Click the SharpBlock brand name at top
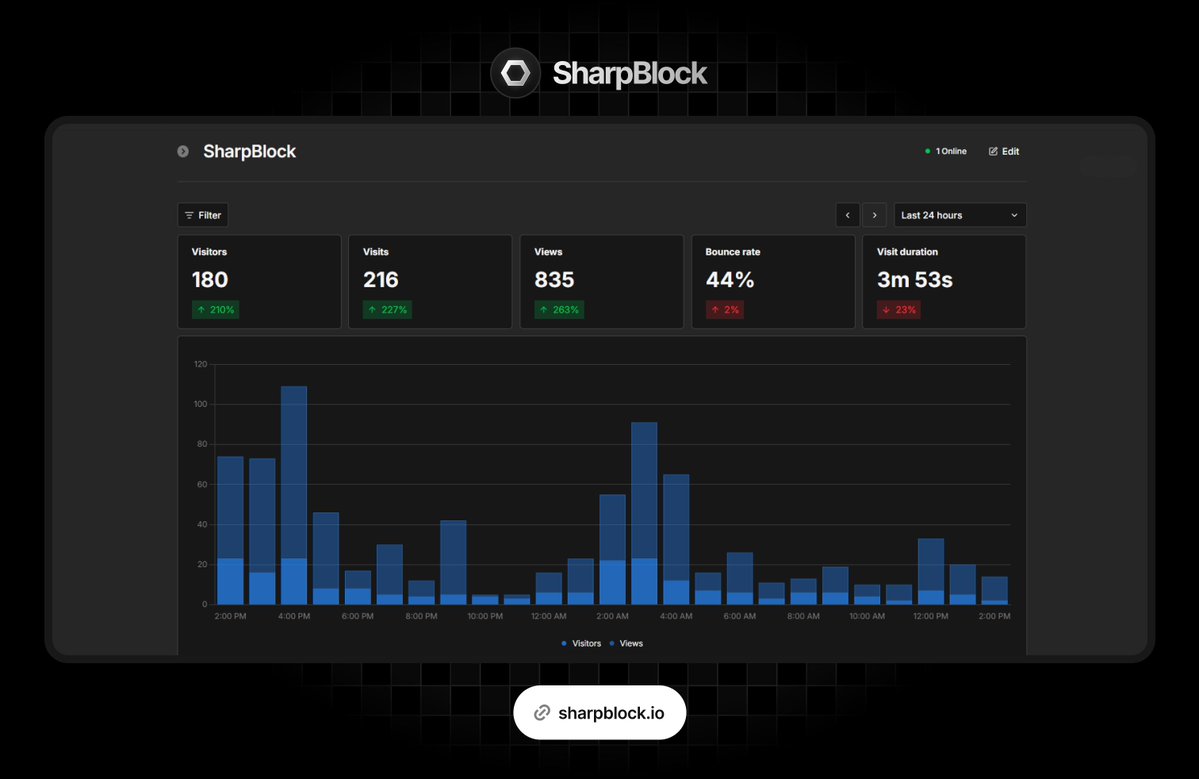The image size is (1199, 779). coord(630,73)
